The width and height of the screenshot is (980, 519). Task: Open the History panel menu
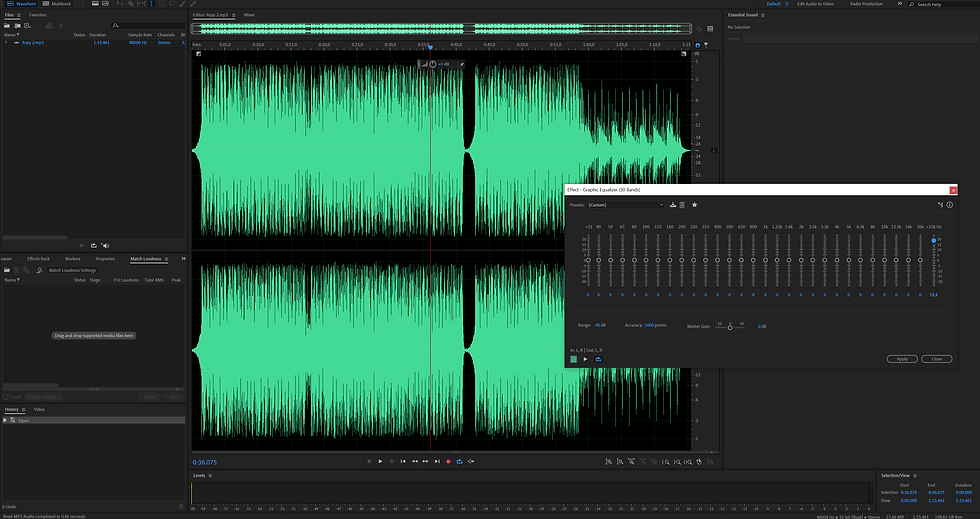(23, 410)
